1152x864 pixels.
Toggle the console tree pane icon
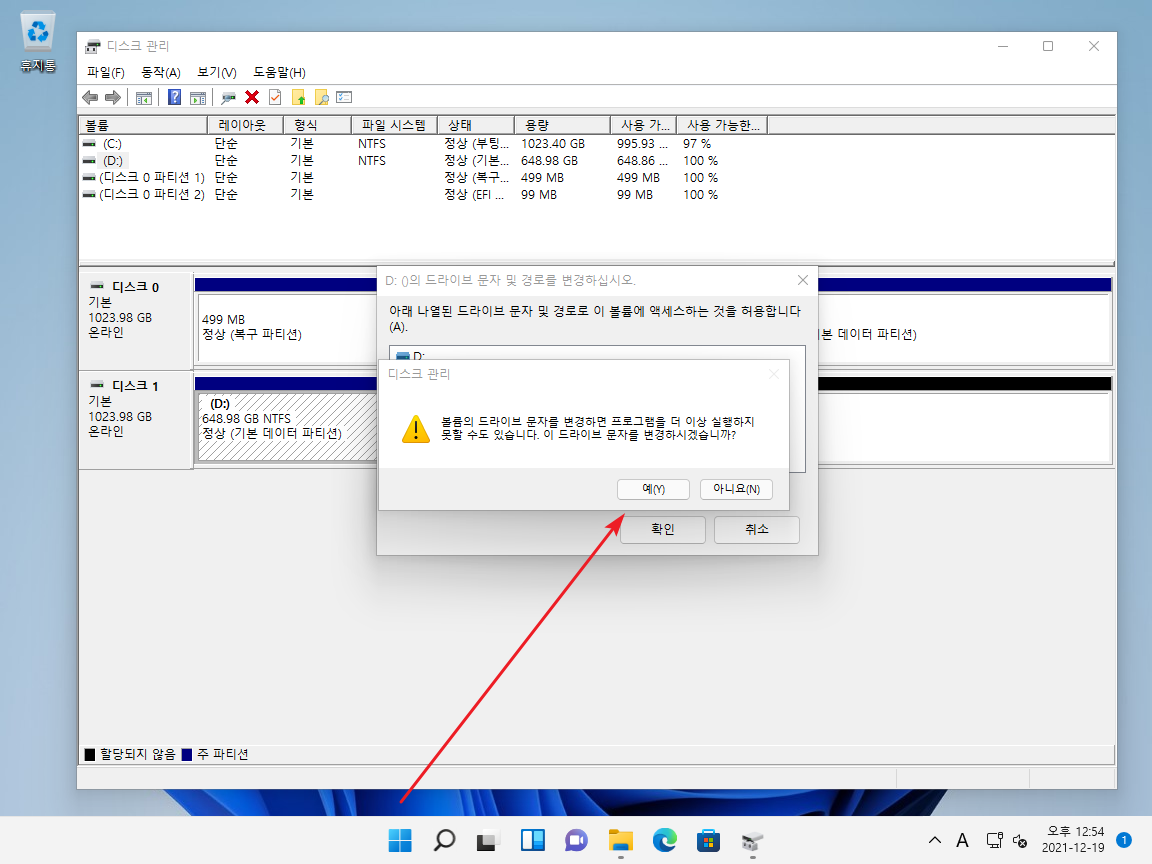pos(144,97)
